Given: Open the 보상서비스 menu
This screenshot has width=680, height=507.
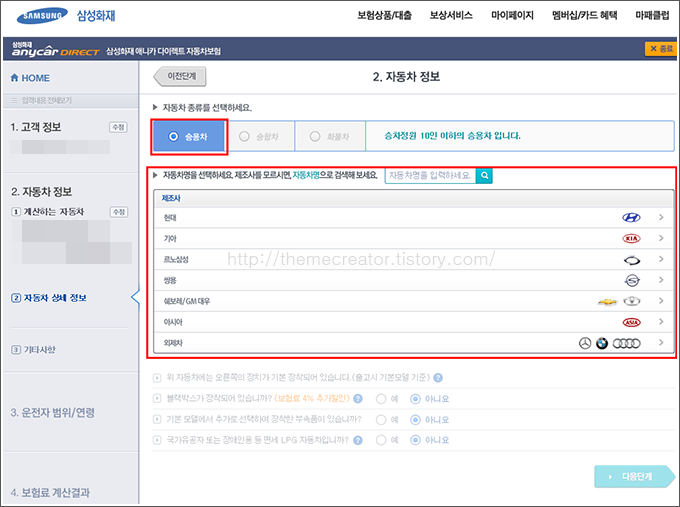Looking at the screenshot, I should coord(451,16).
